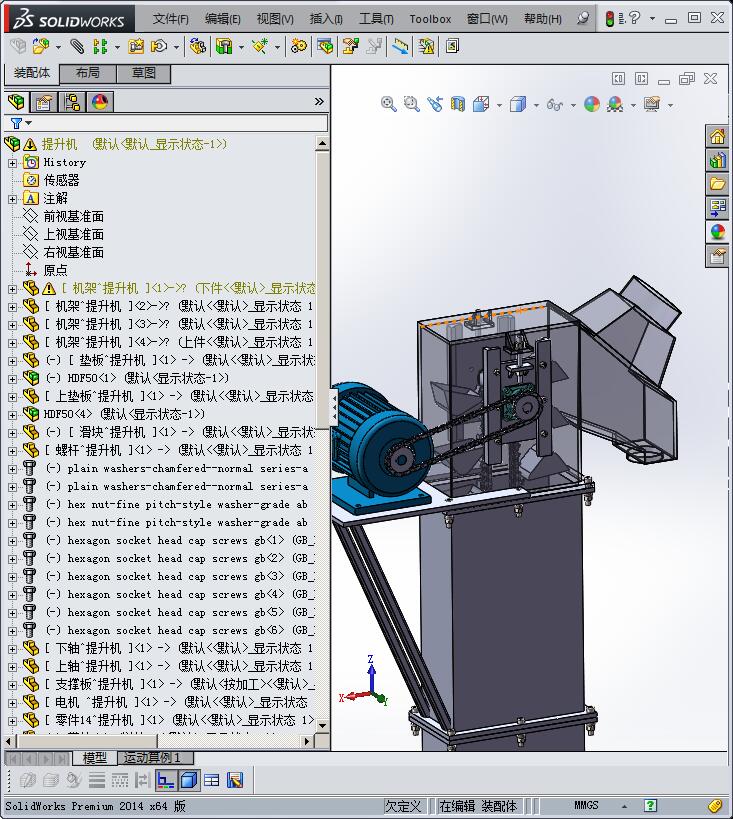
Task: Click the Previous View icon
Action: (435, 104)
